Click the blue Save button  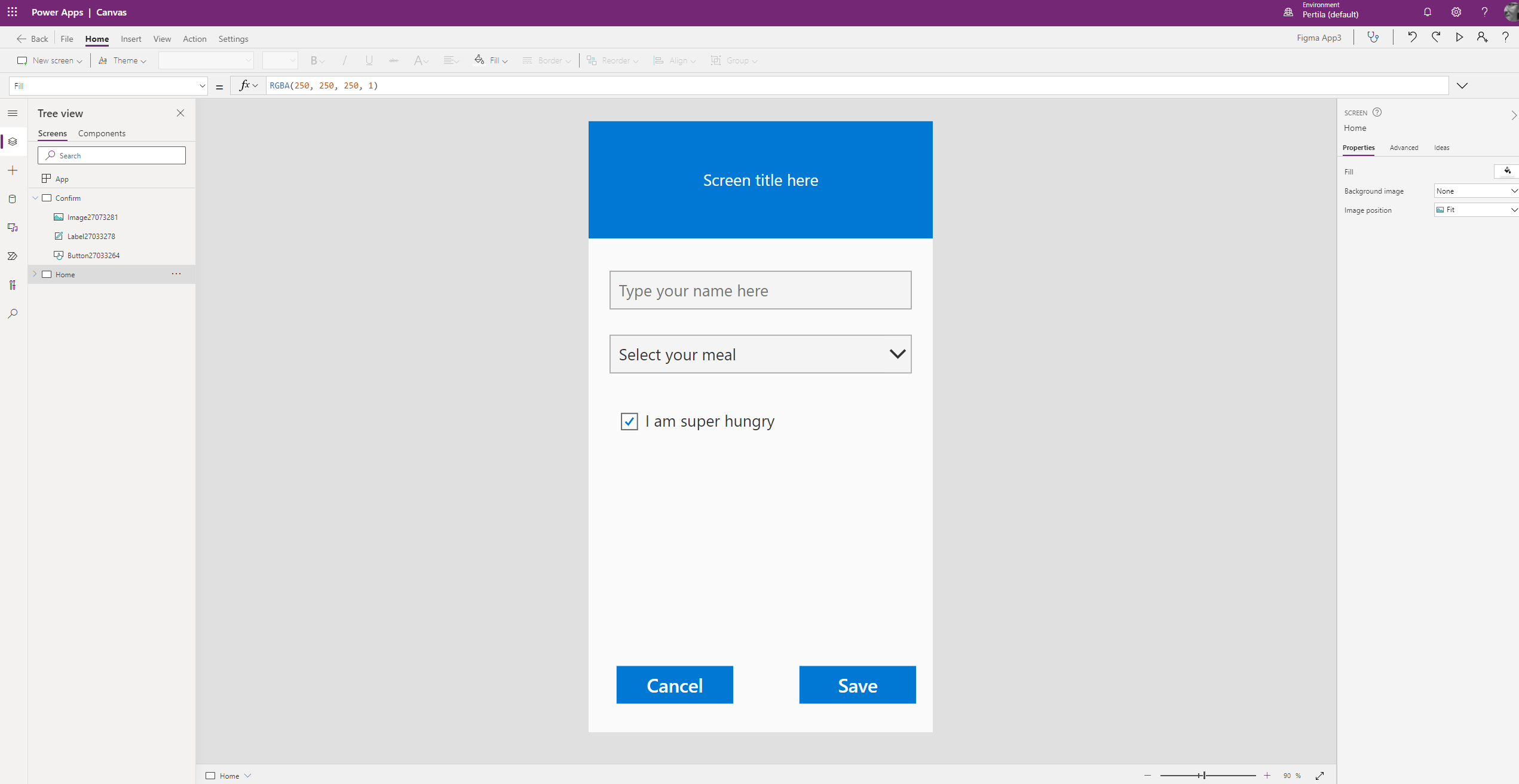point(857,685)
